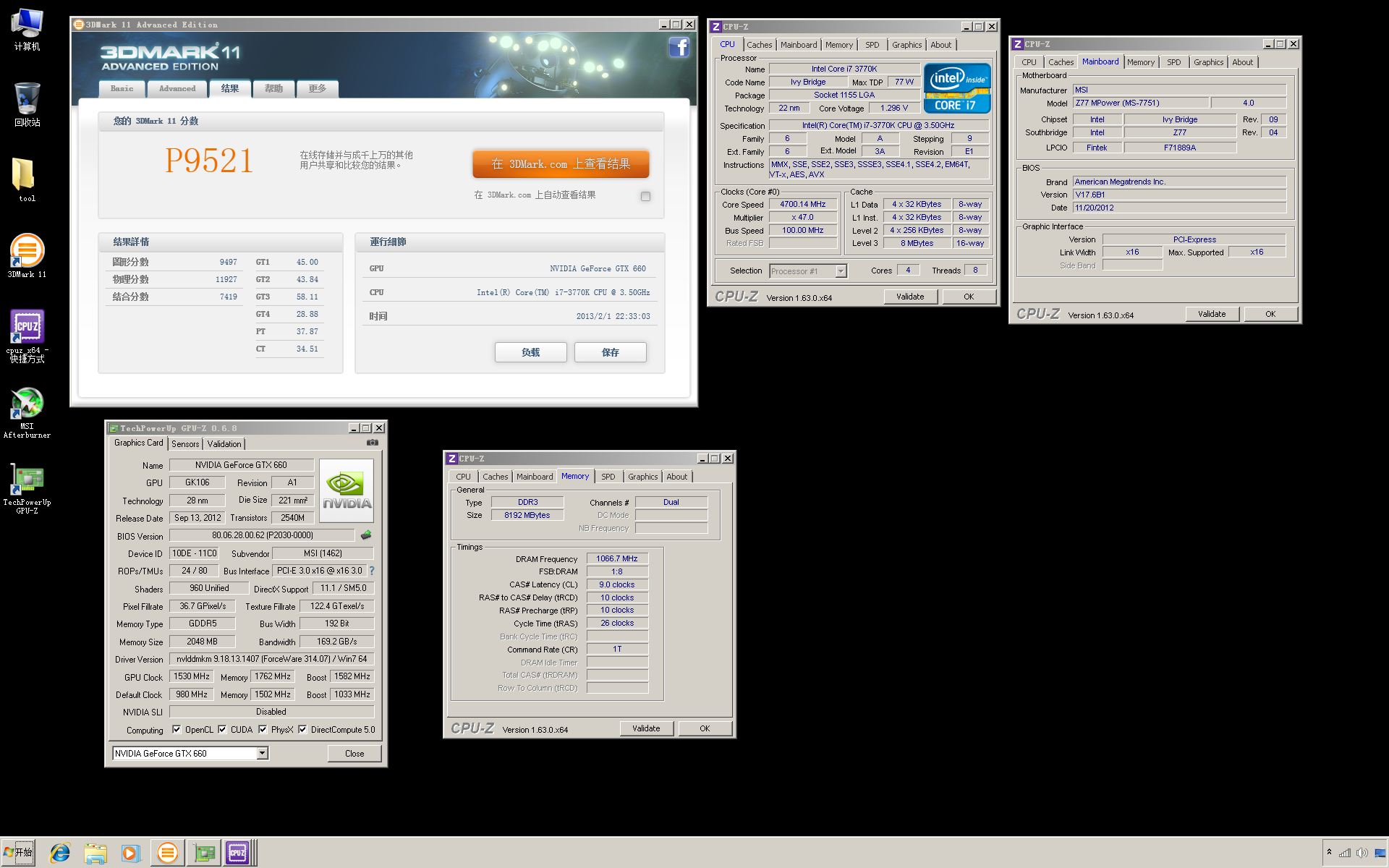Screen dimensions: 1389x868
Task: Click the BIOS version V17.6B1 field
Action: click(x=1179, y=195)
